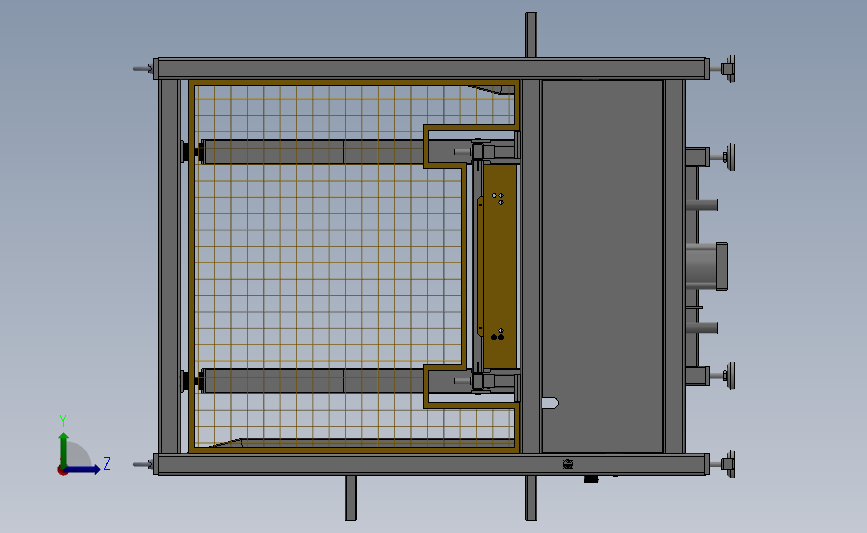Select the post protruding above the top beam

pyautogui.click(x=531, y=35)
